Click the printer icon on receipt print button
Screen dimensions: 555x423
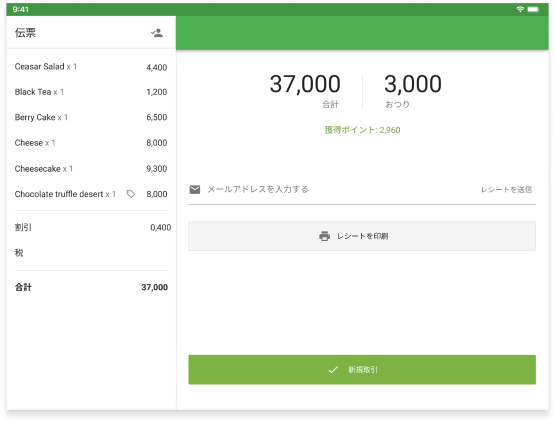click(x=324, y=236)
